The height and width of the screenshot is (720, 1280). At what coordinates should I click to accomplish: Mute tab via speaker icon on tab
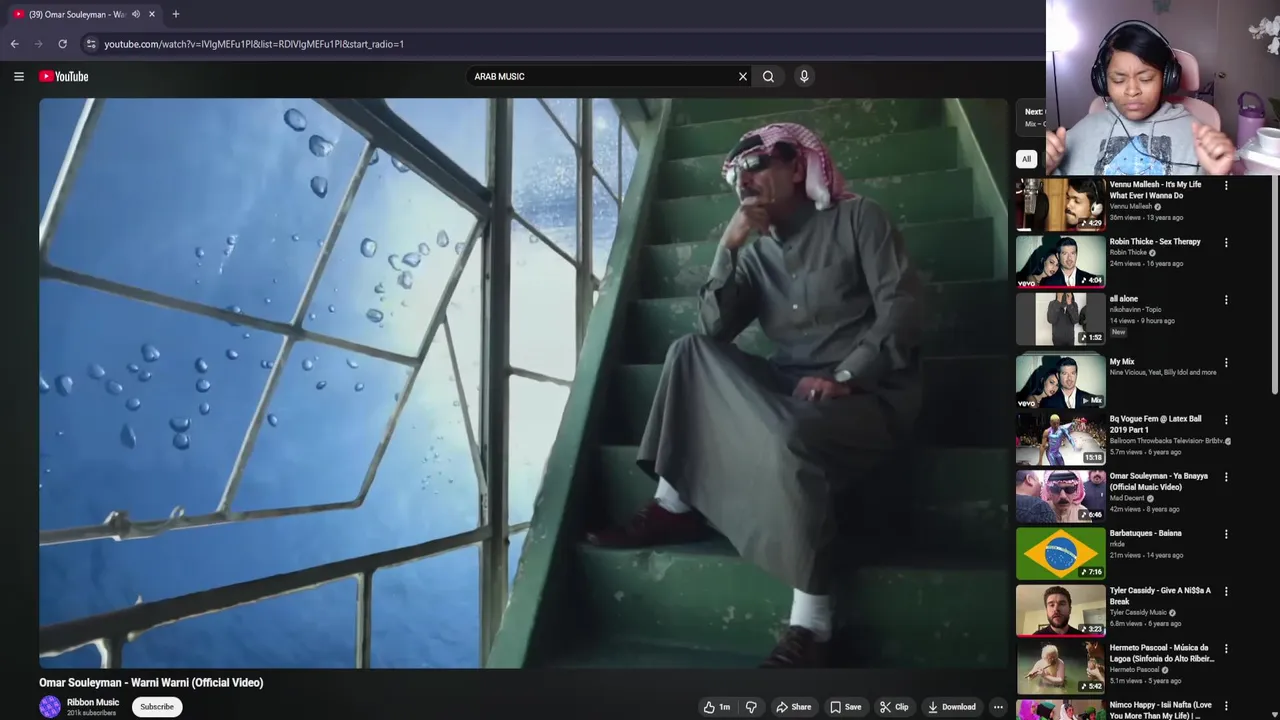136,14
